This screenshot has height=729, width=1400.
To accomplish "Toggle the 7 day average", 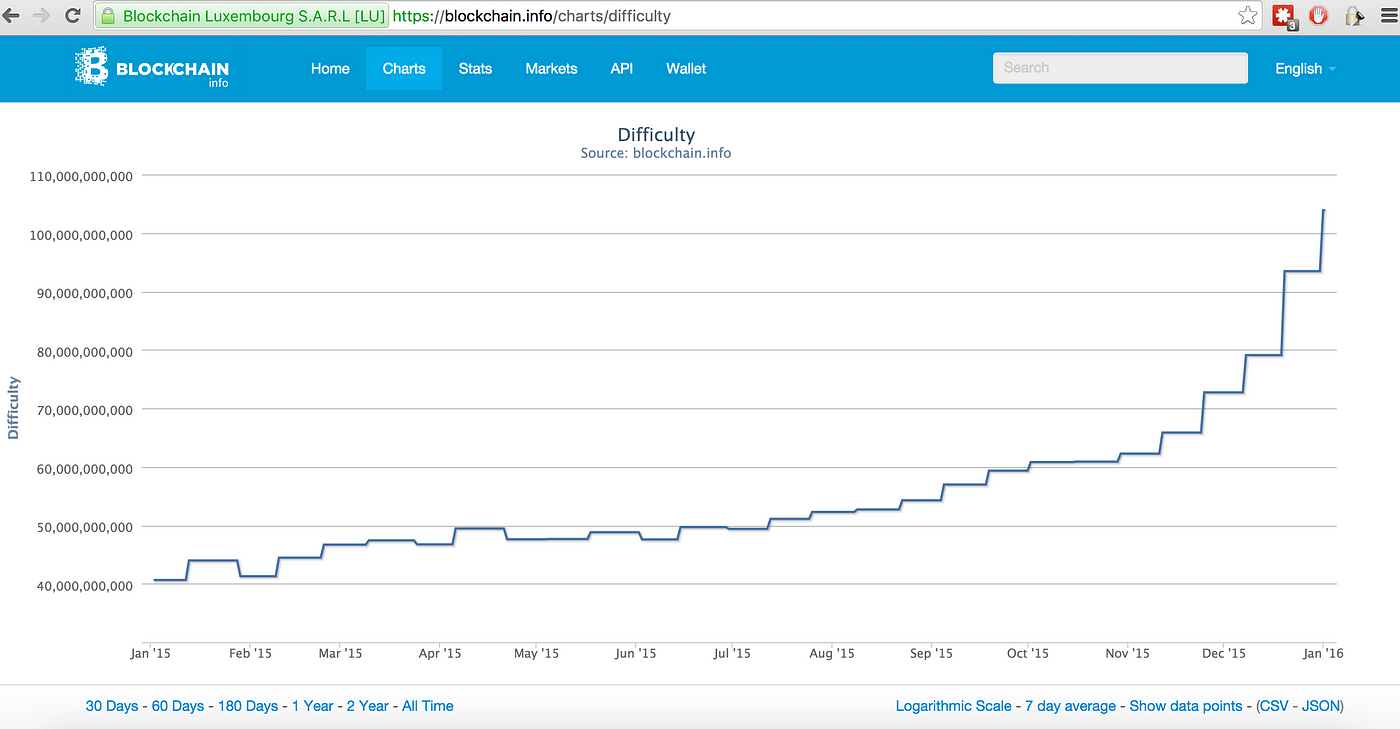I will pos(1071,706).
